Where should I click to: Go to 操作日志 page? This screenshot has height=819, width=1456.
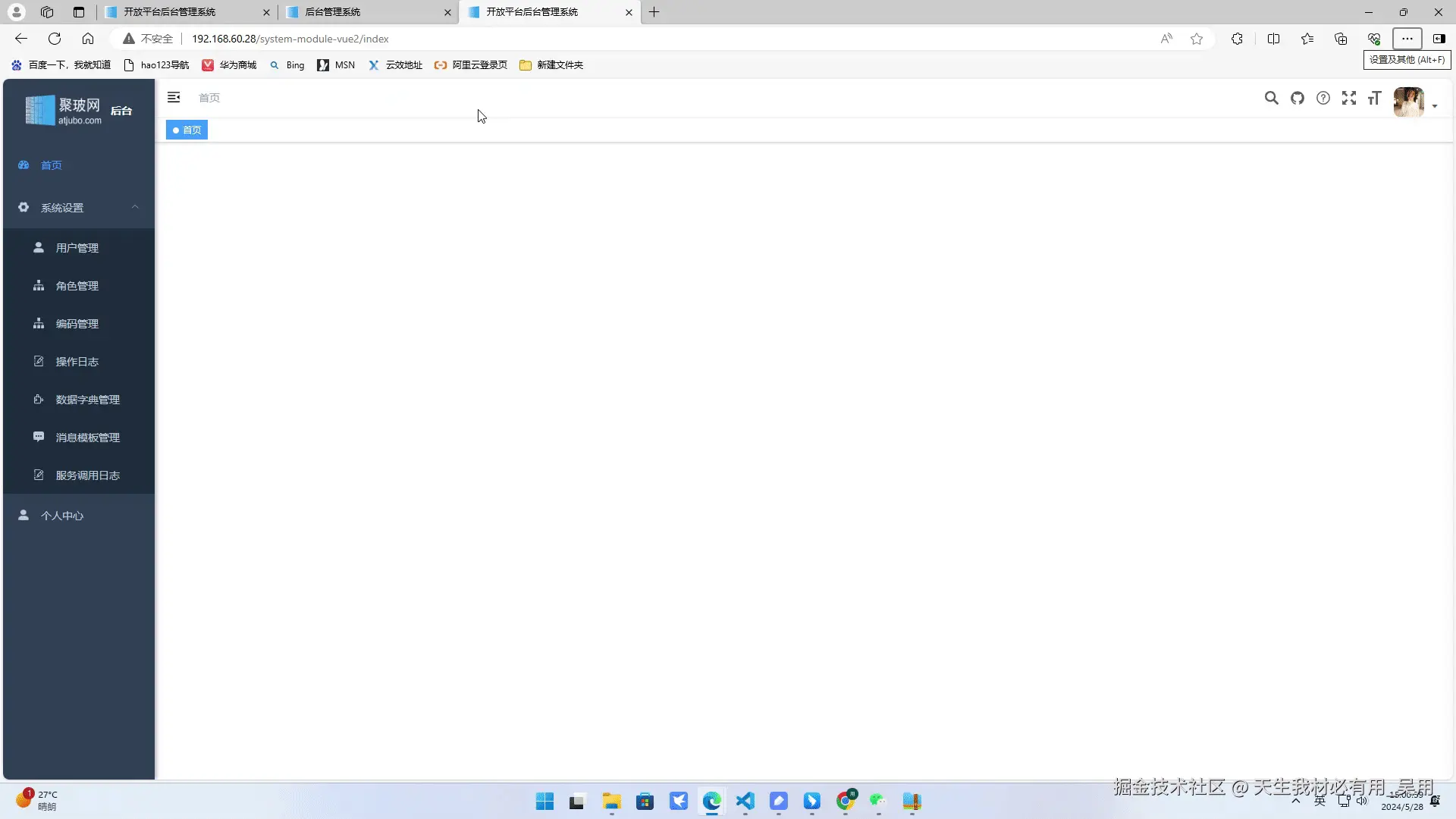click(x=77, y=362)
